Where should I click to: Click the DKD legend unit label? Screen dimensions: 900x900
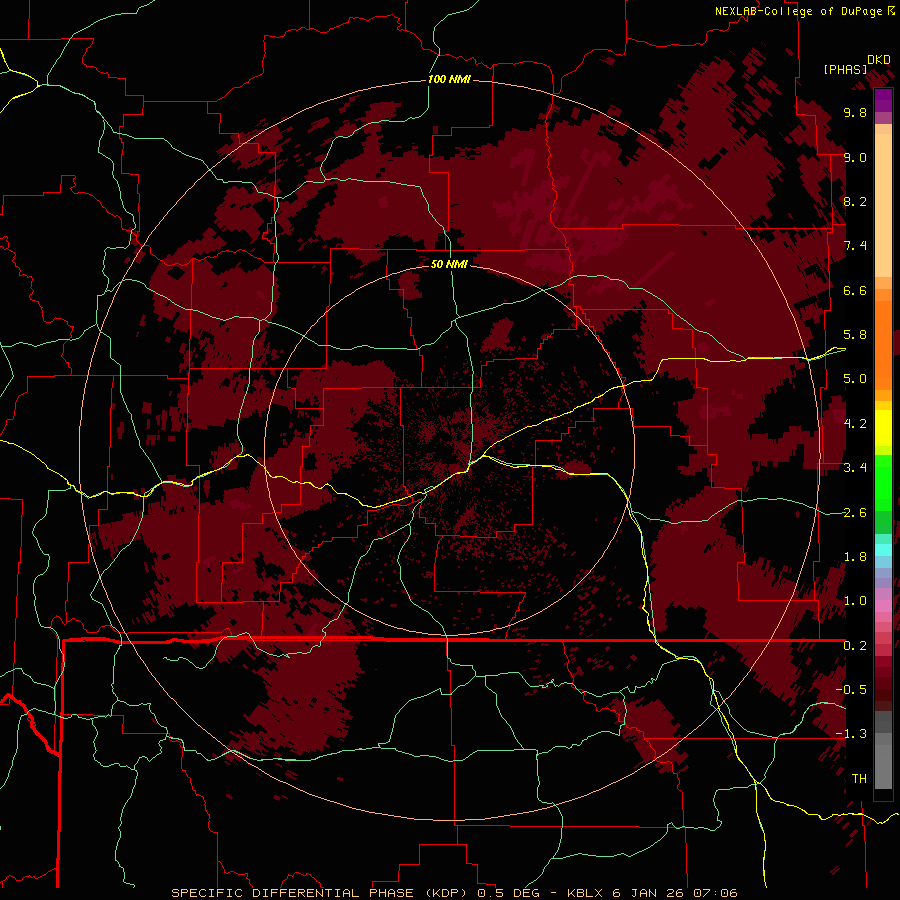pyautogui.click(x=879, y=60)
